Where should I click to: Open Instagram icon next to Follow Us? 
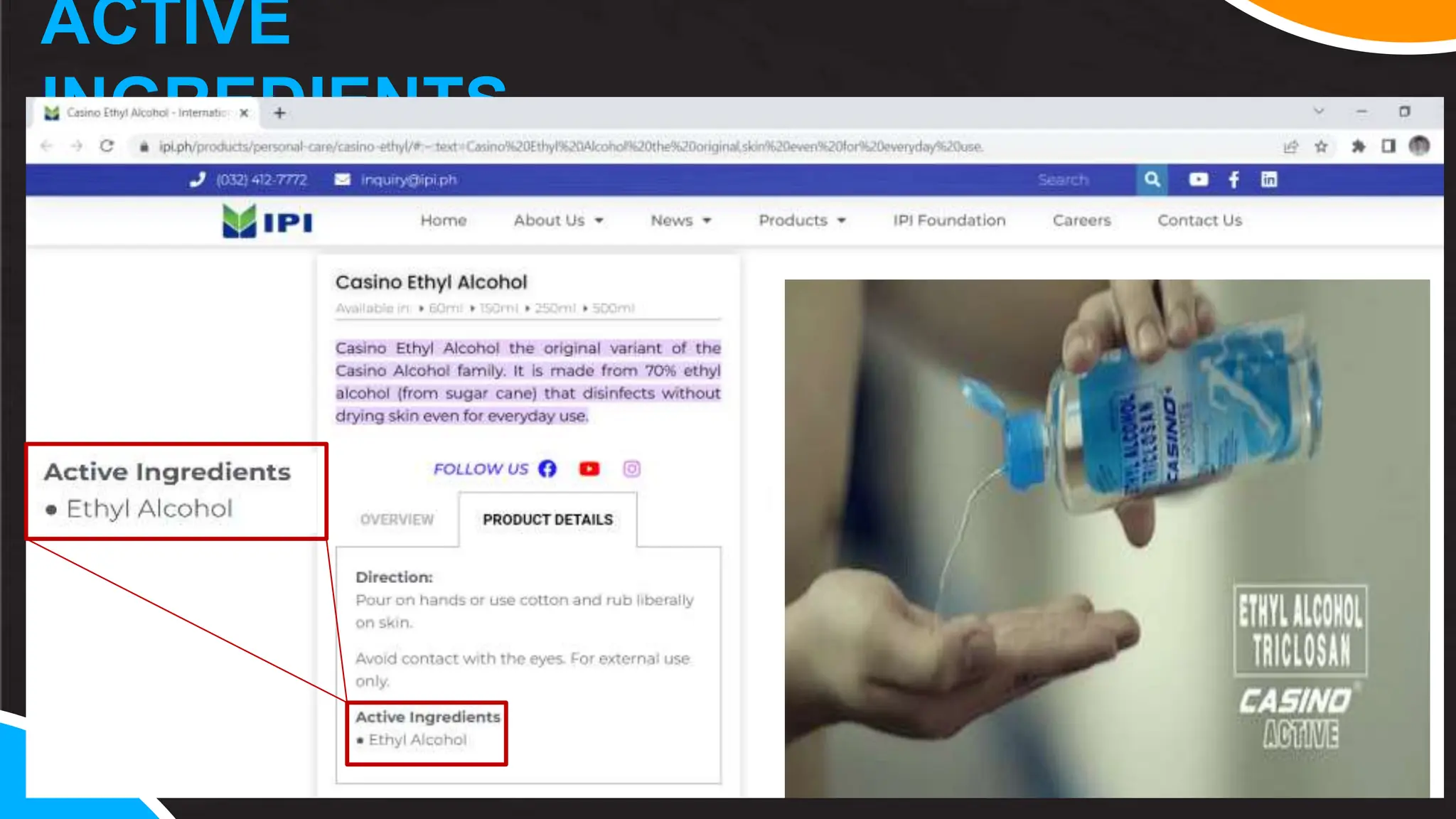(x=632, y=469)
